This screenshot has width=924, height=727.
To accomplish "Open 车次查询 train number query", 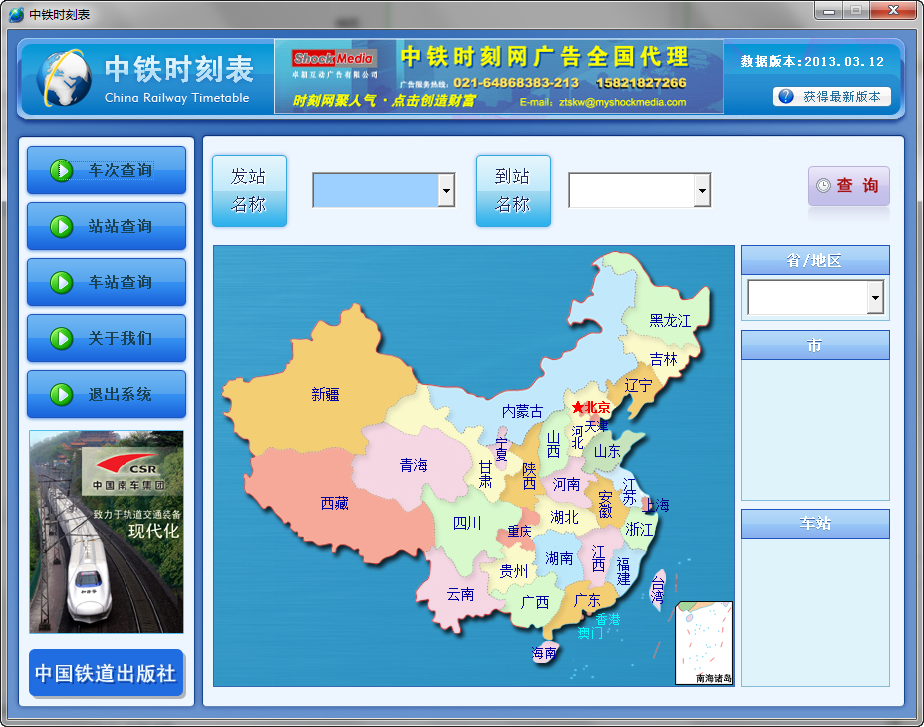I will (x=107, y=170).
